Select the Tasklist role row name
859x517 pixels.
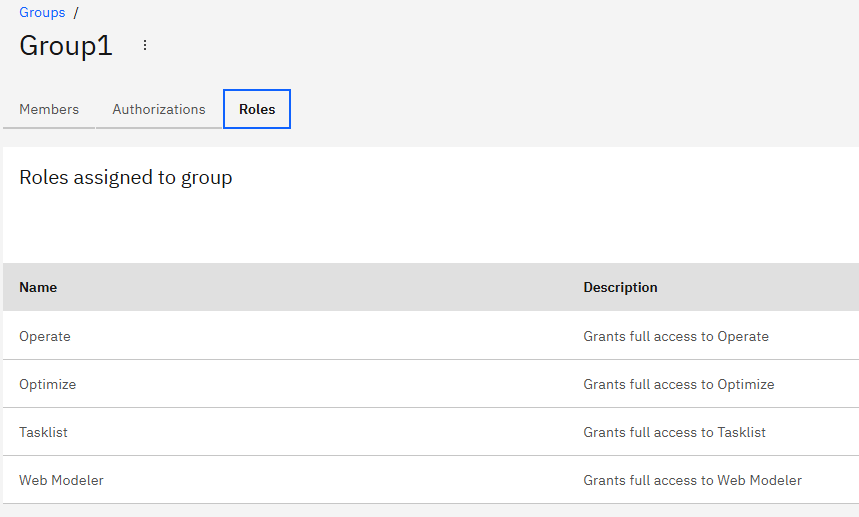(x=43, y=432)
